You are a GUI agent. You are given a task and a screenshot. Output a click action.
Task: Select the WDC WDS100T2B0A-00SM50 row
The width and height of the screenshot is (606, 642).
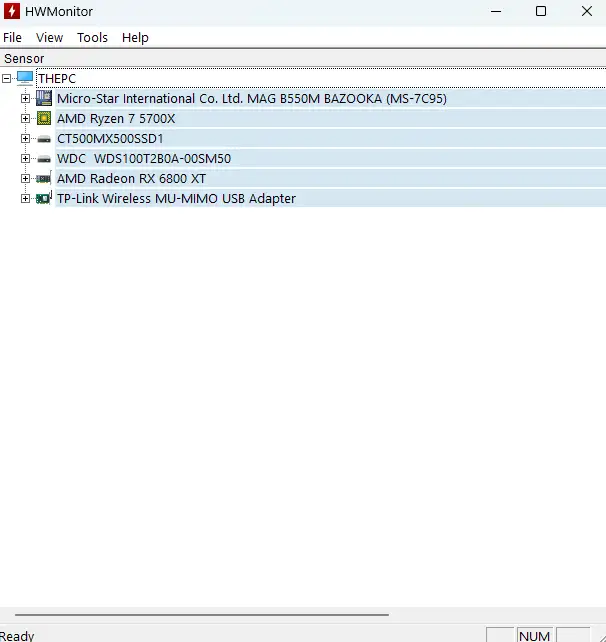(330, 158)
